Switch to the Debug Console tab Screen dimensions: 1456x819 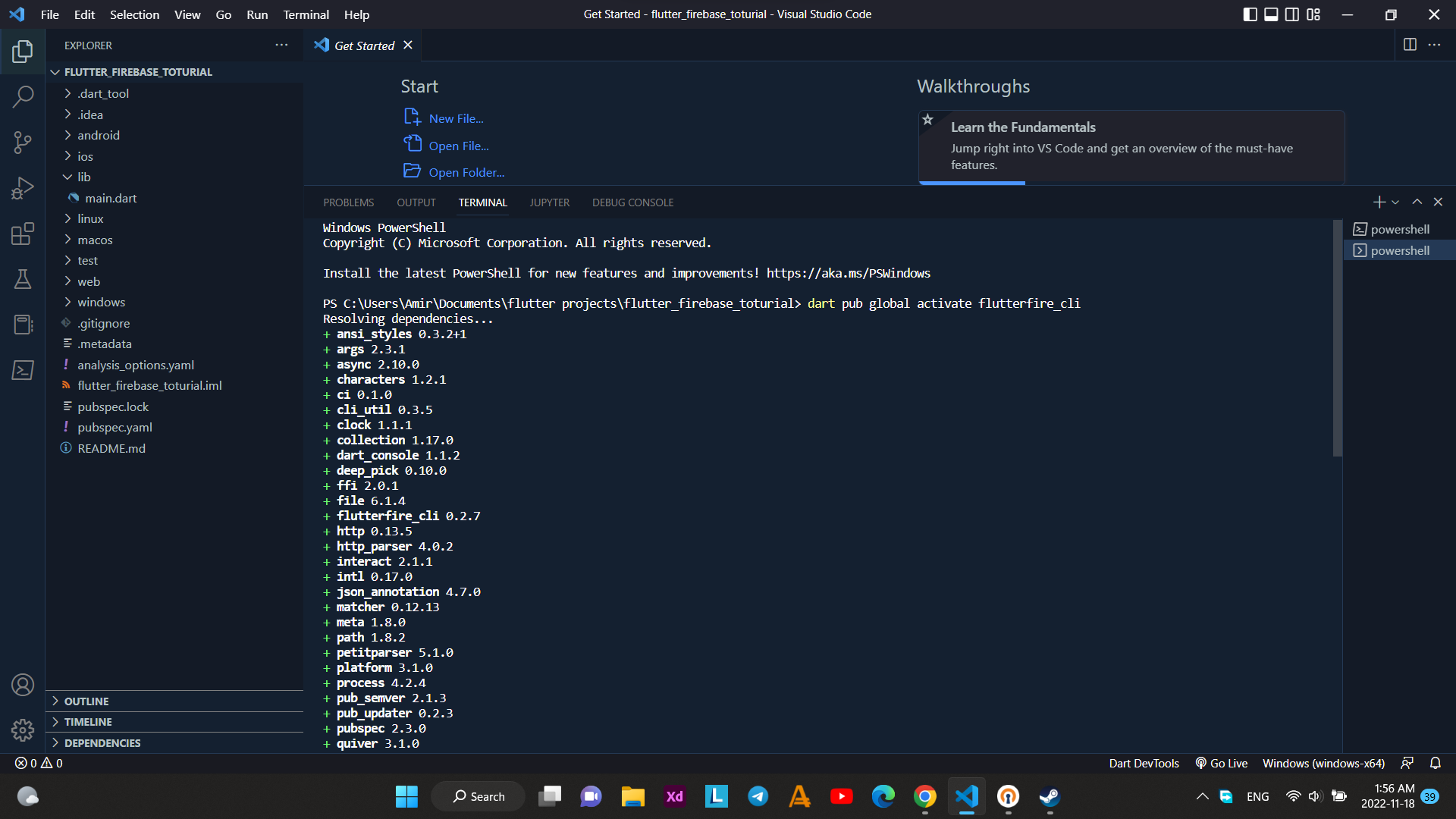(632, 202)
